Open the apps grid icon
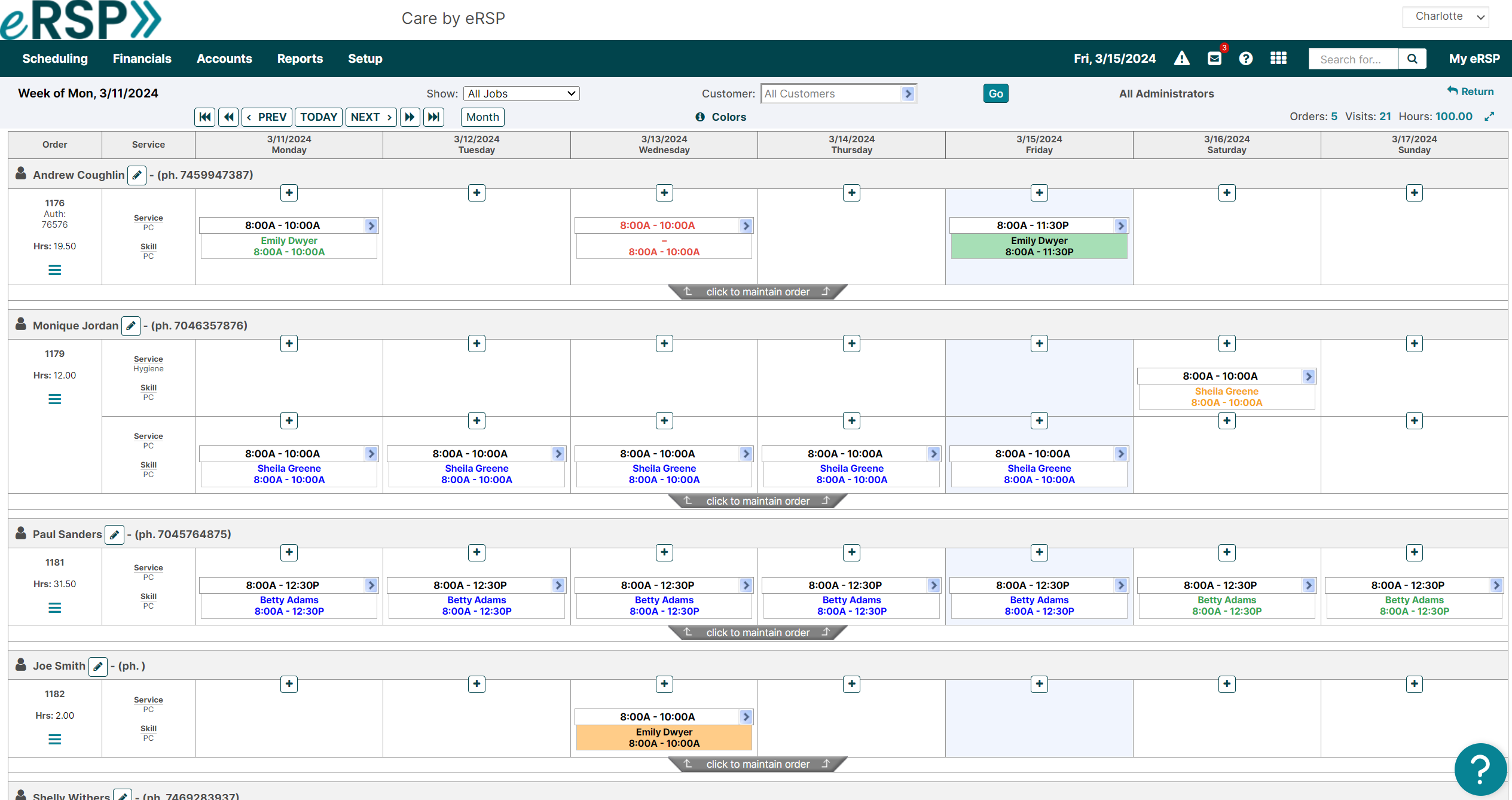The height and width of the screenshot is (800, 1512). pyautogui.click(x=1279, y=58)
